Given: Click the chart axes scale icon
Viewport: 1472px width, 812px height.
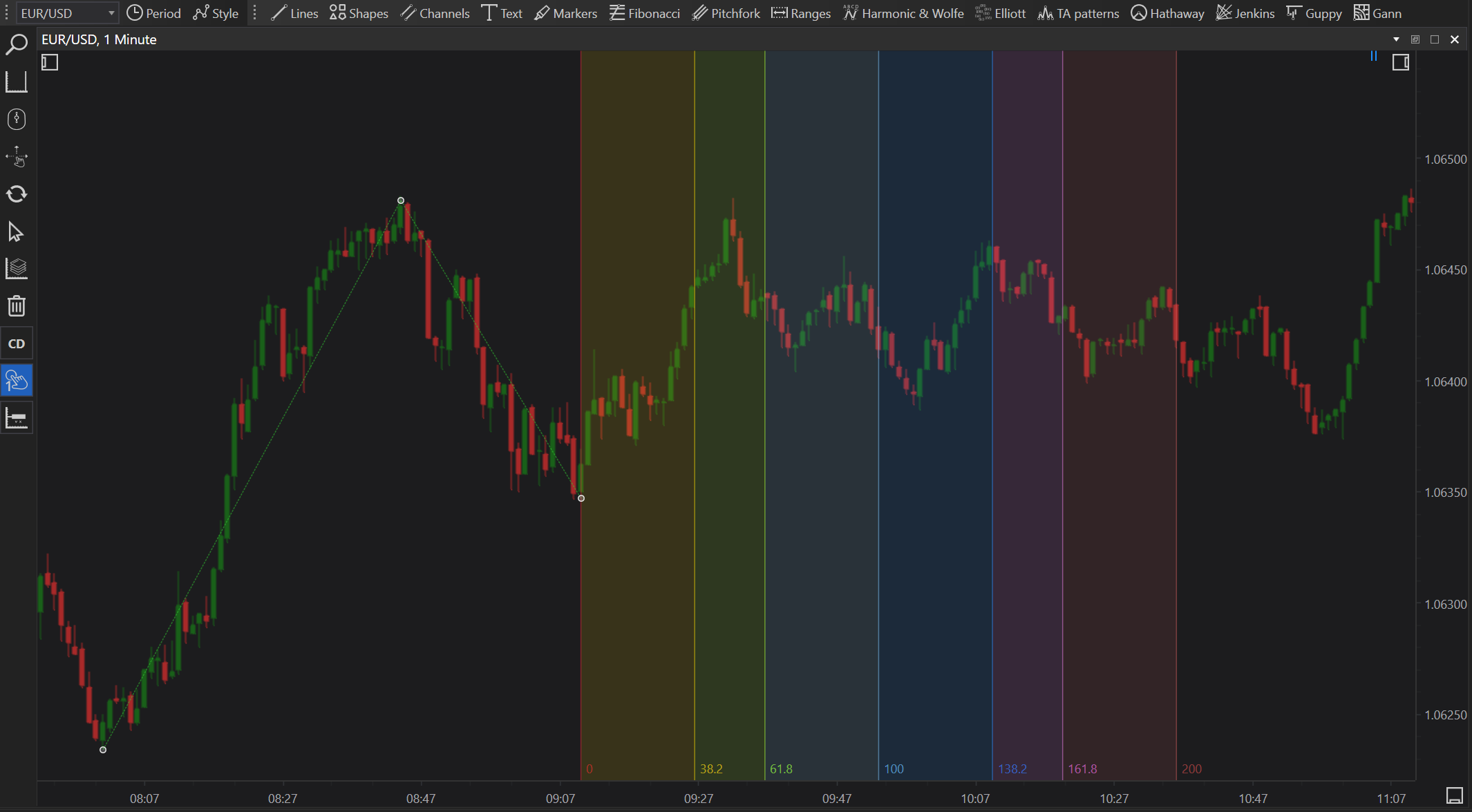Looking at the screenshot, I should [x=16, y=82].
